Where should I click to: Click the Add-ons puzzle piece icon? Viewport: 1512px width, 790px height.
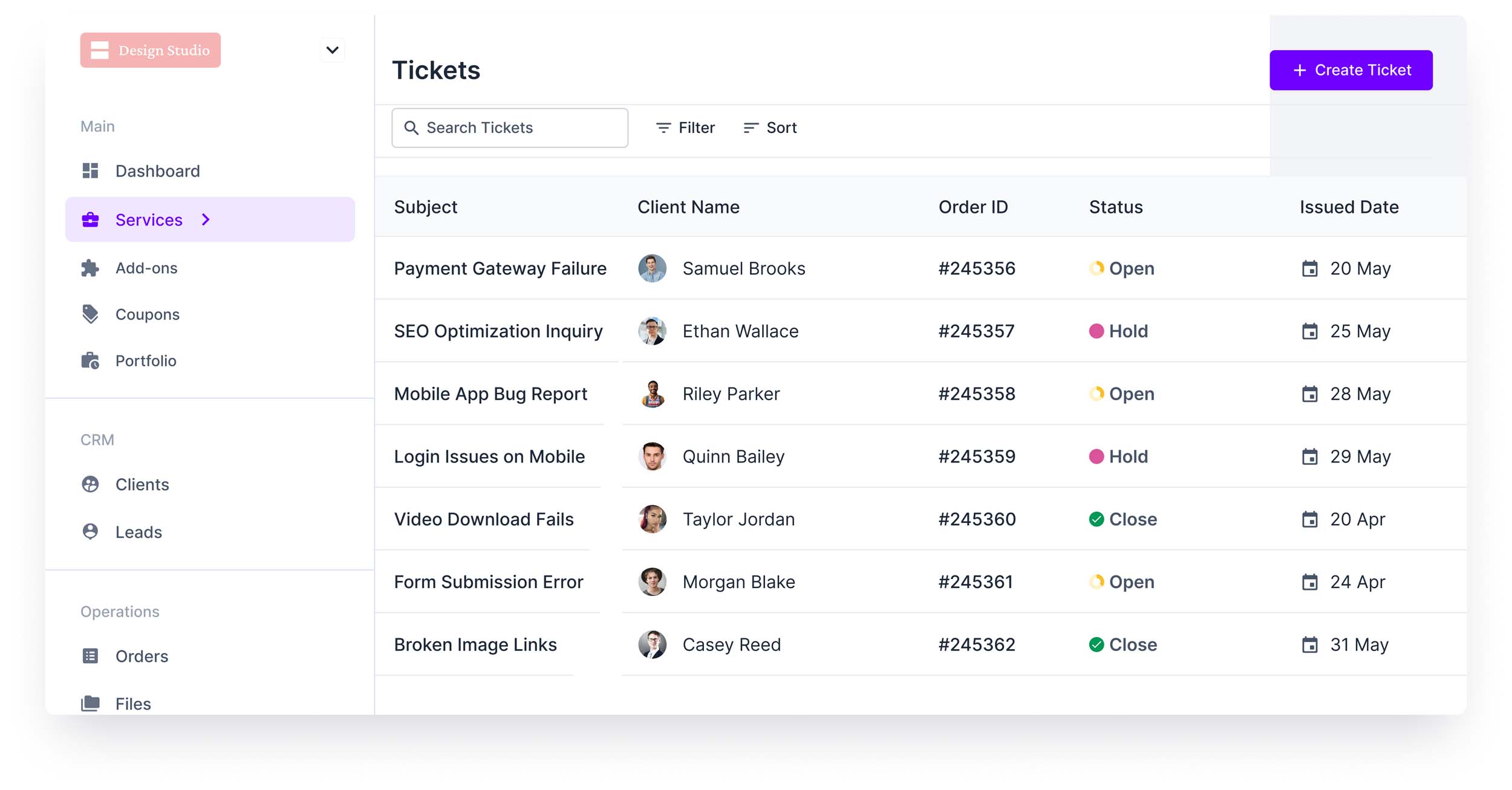pyautogui.click(x=90, y=268)
